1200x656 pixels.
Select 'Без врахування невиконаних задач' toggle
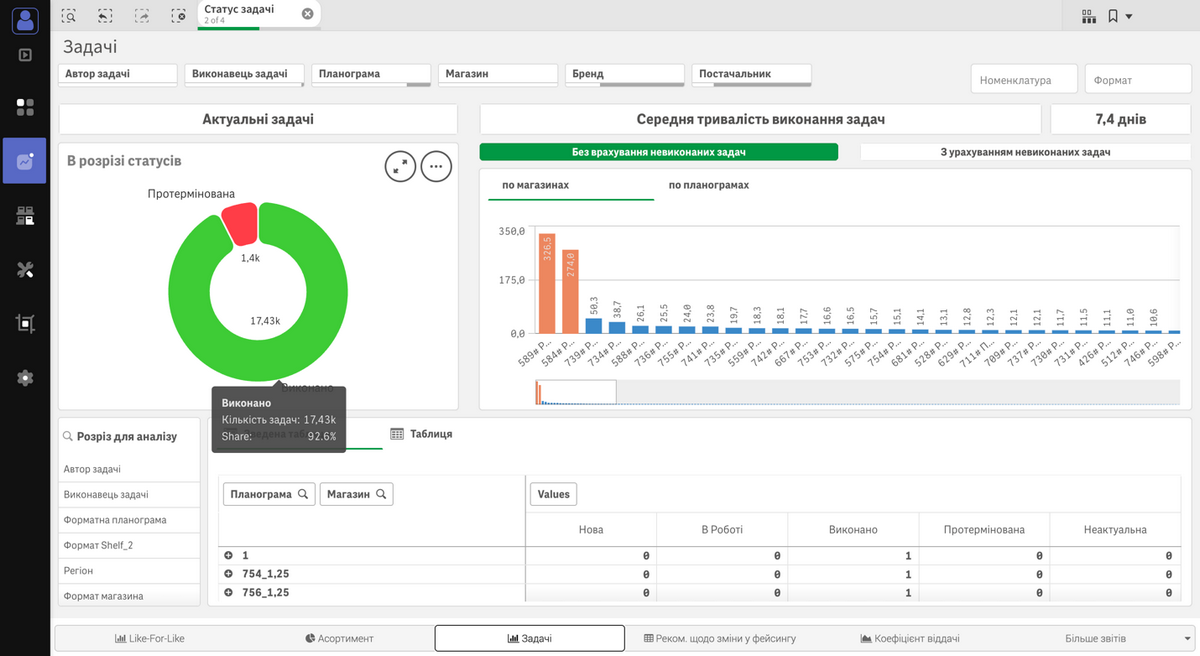[x=658, y=152]
